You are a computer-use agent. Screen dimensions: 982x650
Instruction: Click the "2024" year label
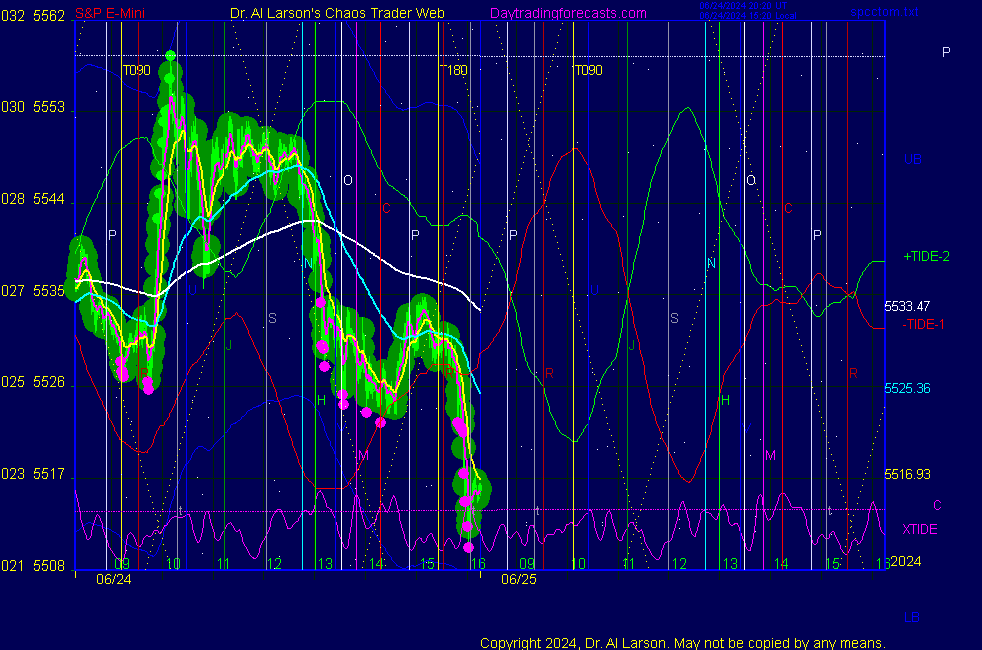[906, 561]
